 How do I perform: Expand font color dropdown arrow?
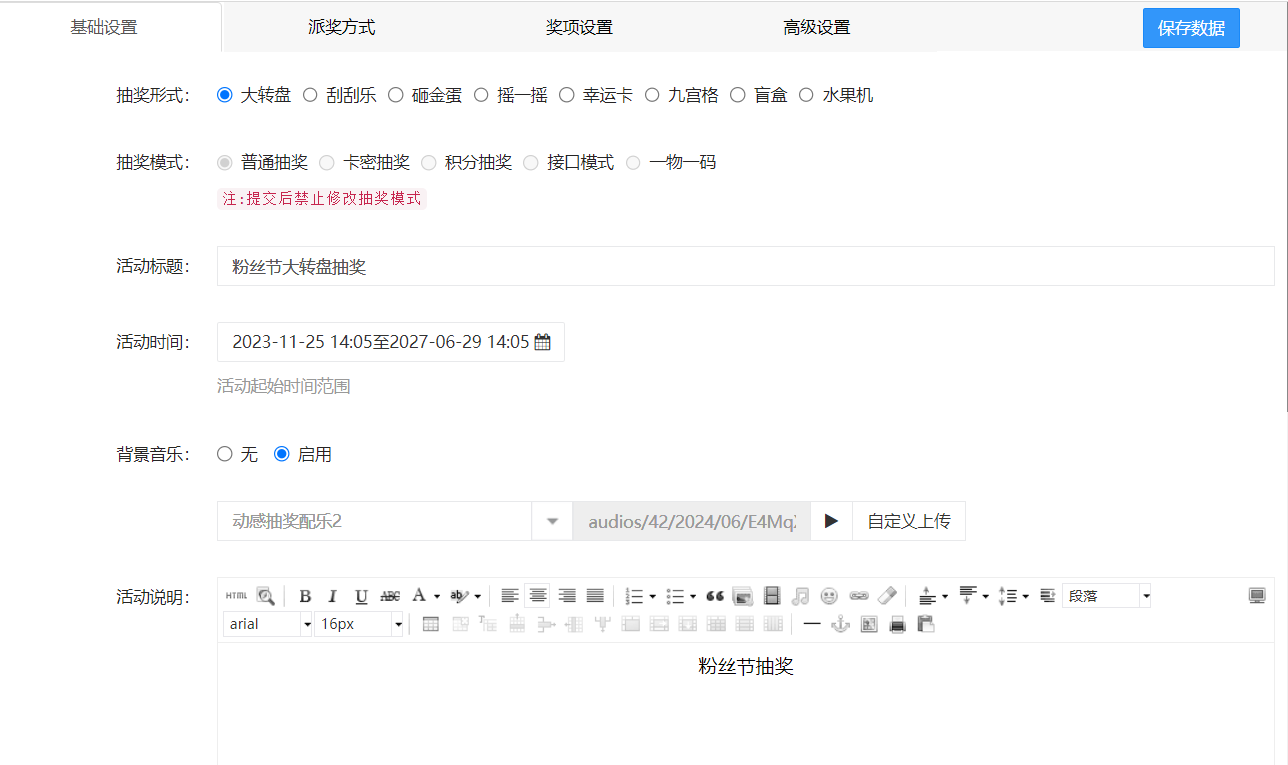[x=437, y=597]
